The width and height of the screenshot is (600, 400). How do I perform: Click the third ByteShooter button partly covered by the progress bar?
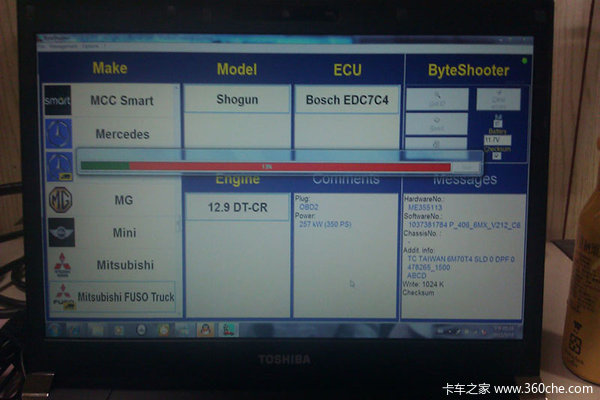pos(436,144)
